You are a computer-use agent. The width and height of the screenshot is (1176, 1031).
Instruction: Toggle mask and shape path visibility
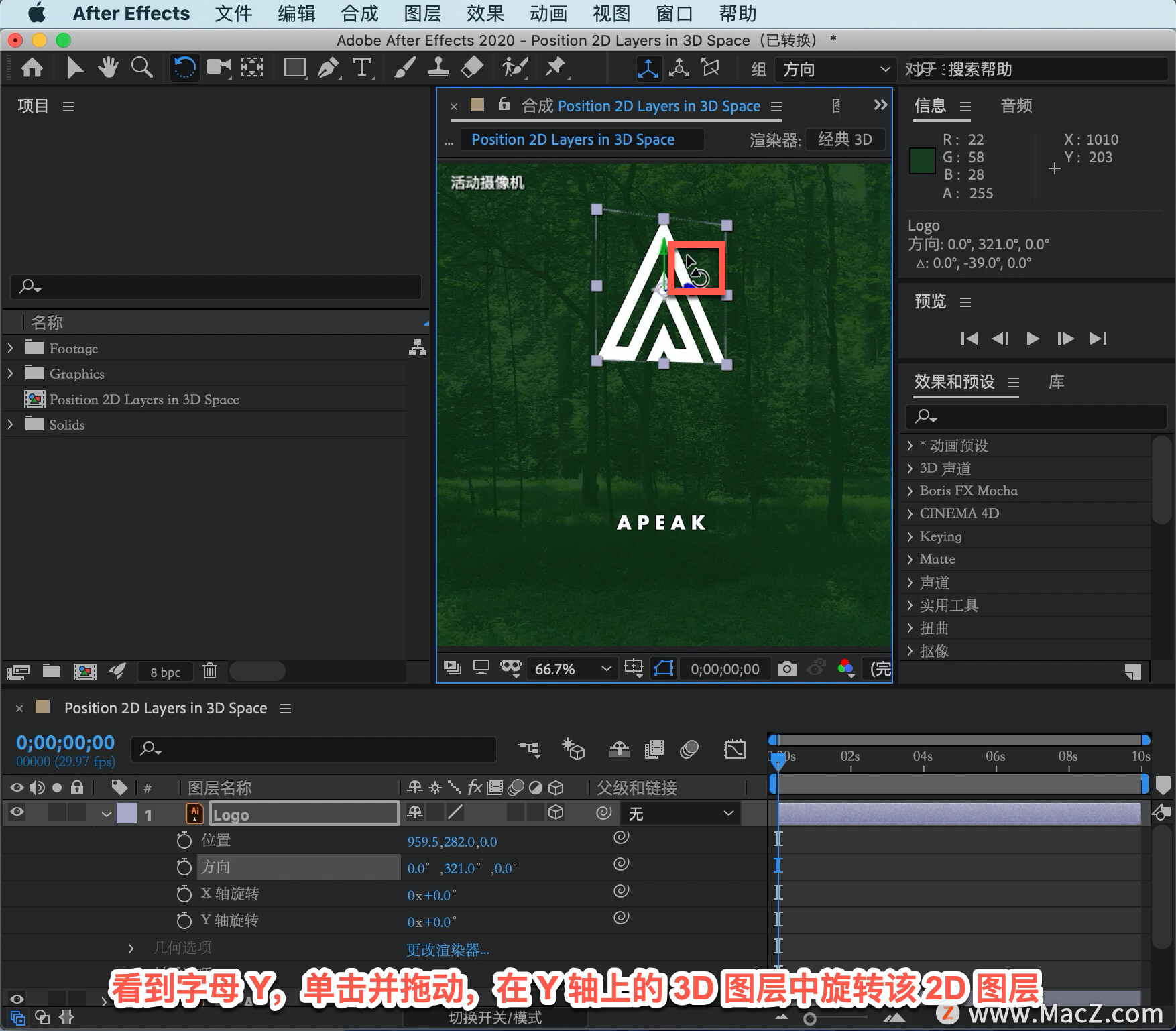(664, 668)
